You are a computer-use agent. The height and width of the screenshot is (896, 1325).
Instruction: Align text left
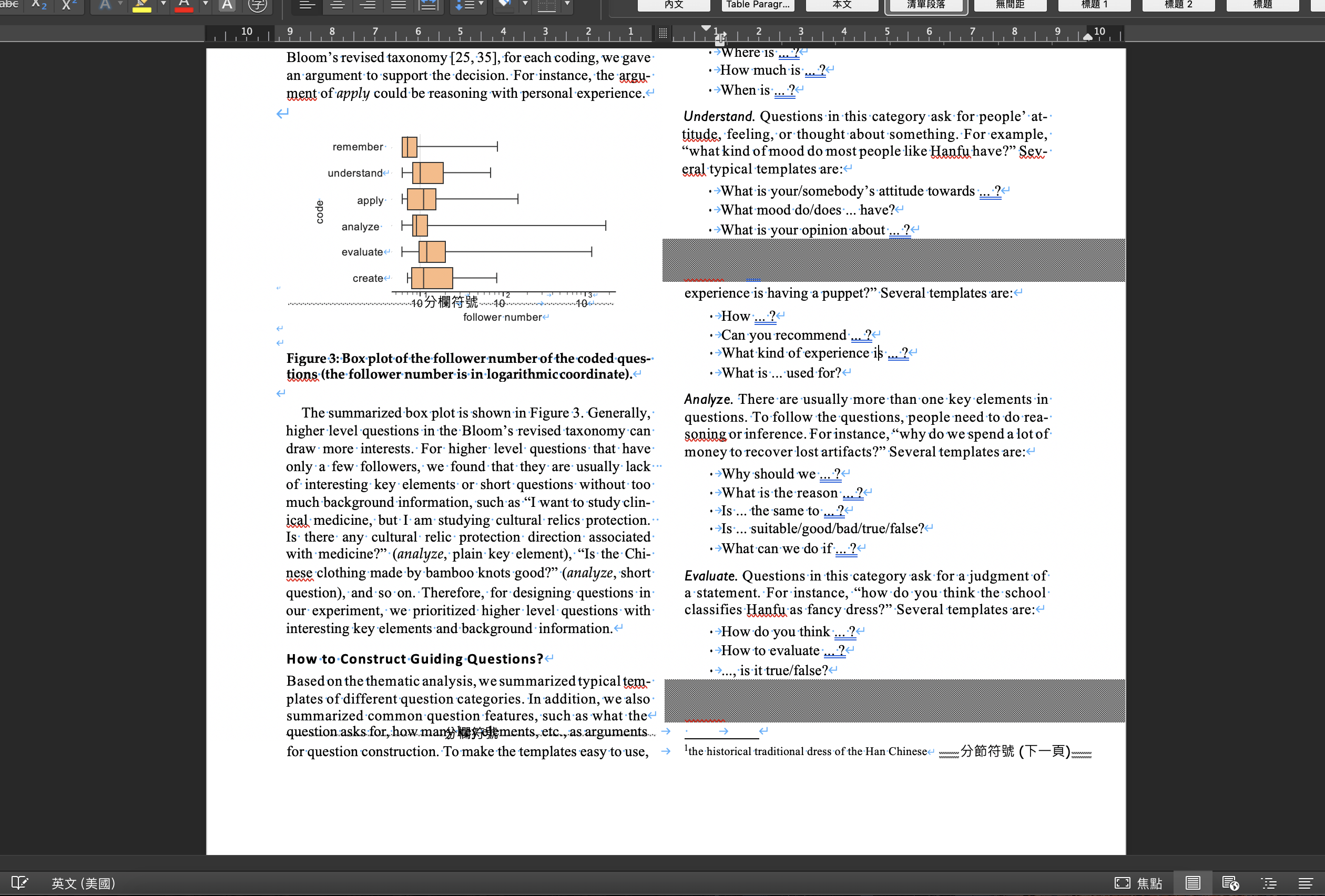pos(307,5)
